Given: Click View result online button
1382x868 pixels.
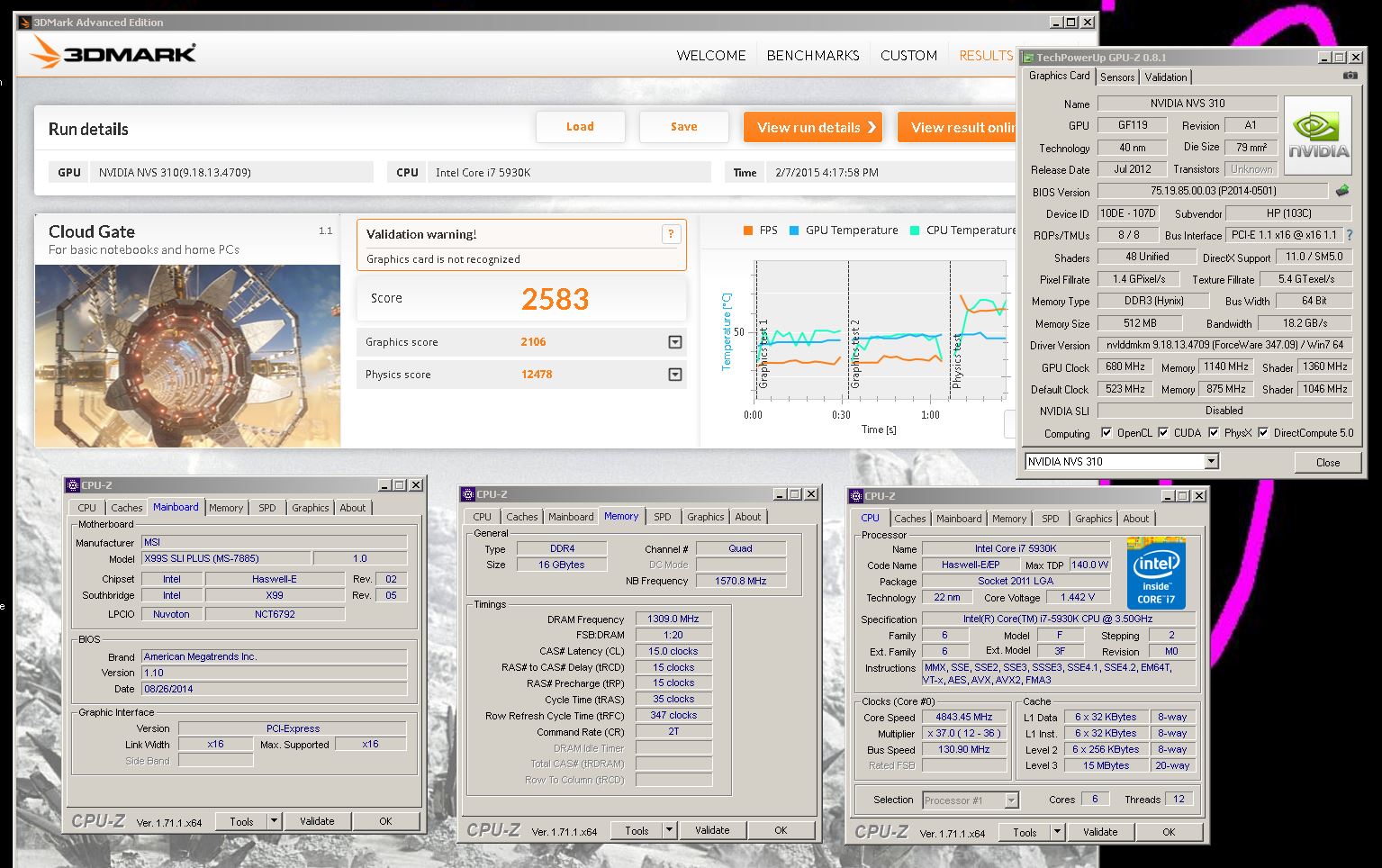Looking at the screenshot, I should pyautogui.click(x=957, y=127).
